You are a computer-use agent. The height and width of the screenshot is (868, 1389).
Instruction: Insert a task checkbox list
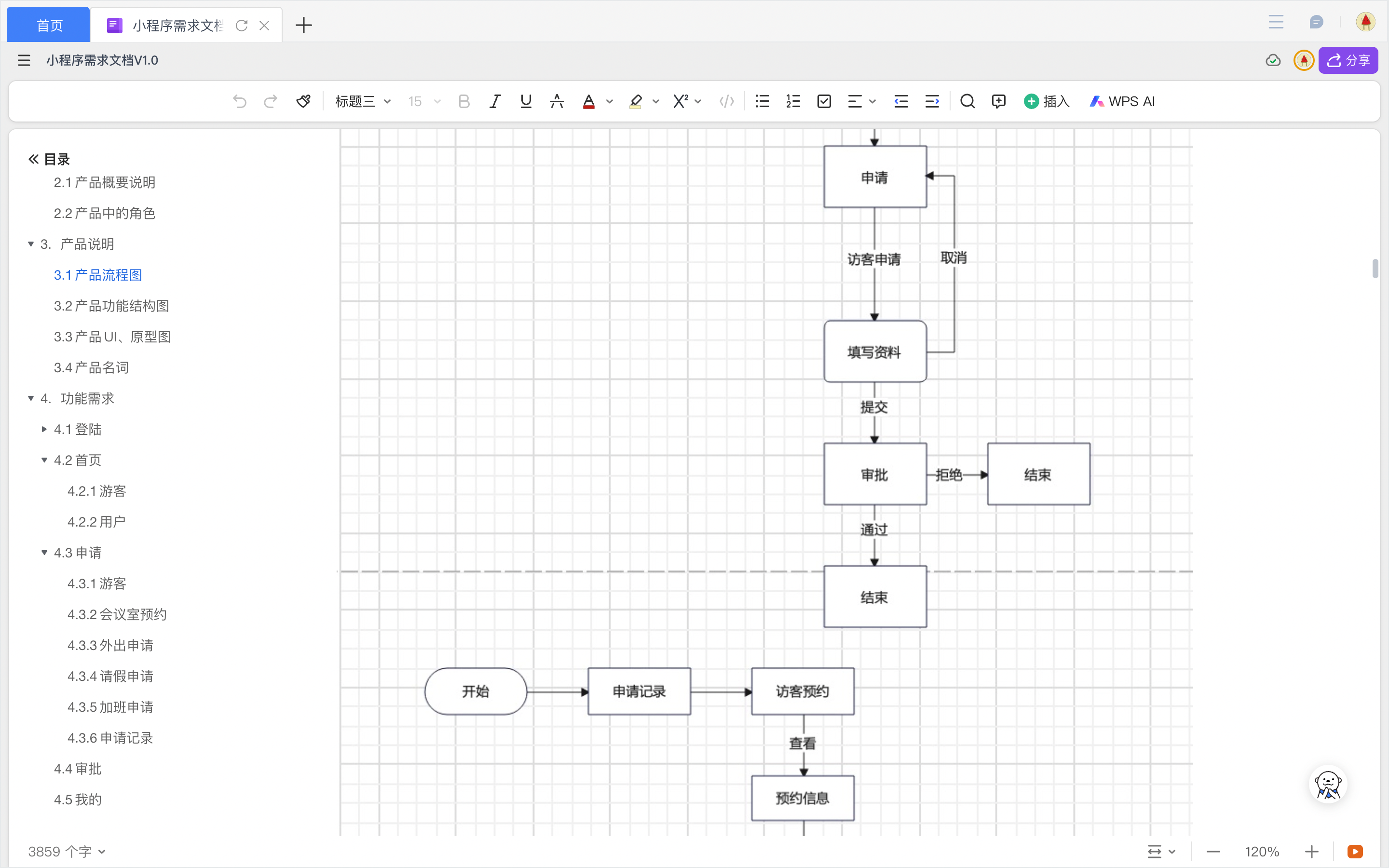click(824, 102)
